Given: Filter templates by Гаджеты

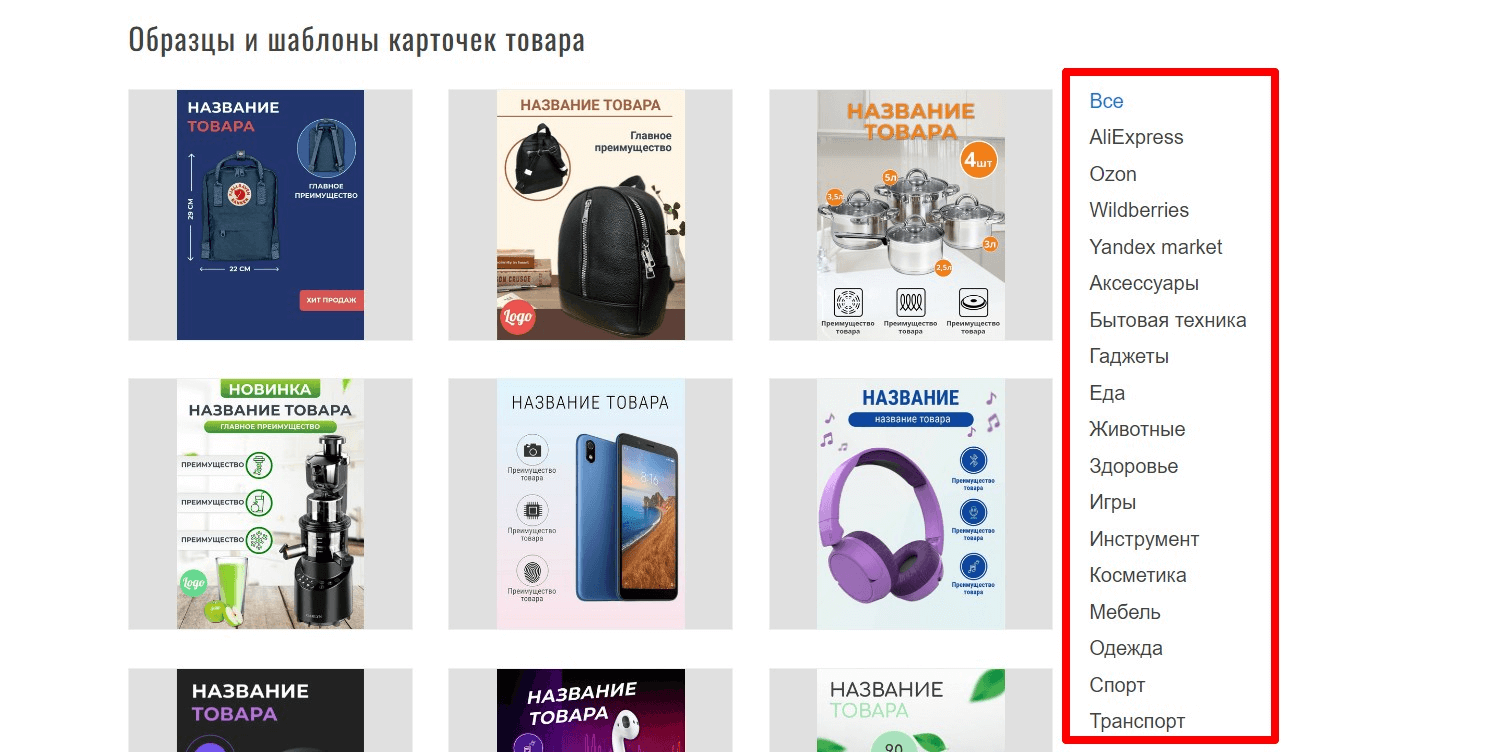Looking at the screenshot, I should tap(1129, 356).
